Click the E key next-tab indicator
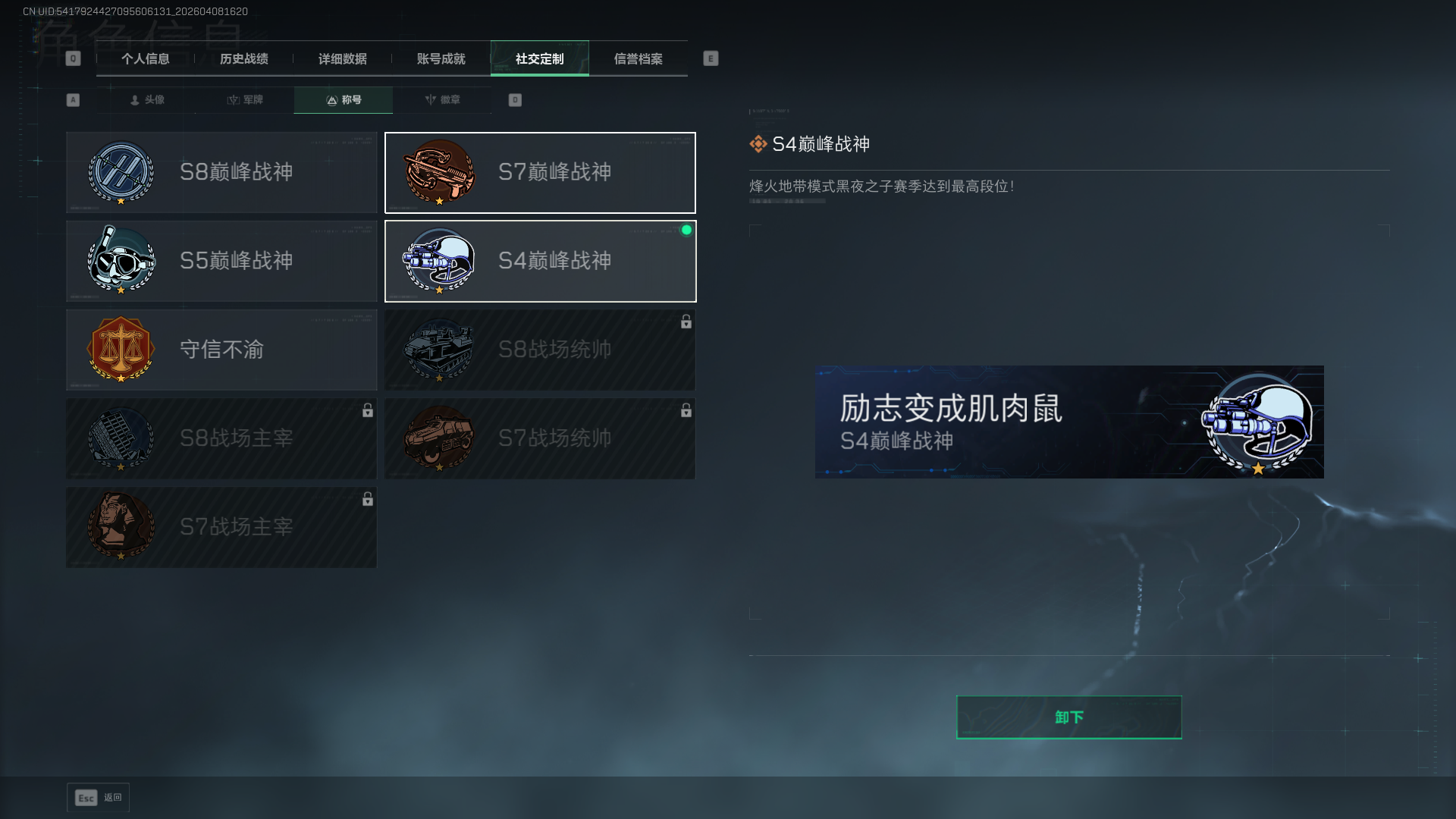1456x819 pixels. (x=711, y=58)
